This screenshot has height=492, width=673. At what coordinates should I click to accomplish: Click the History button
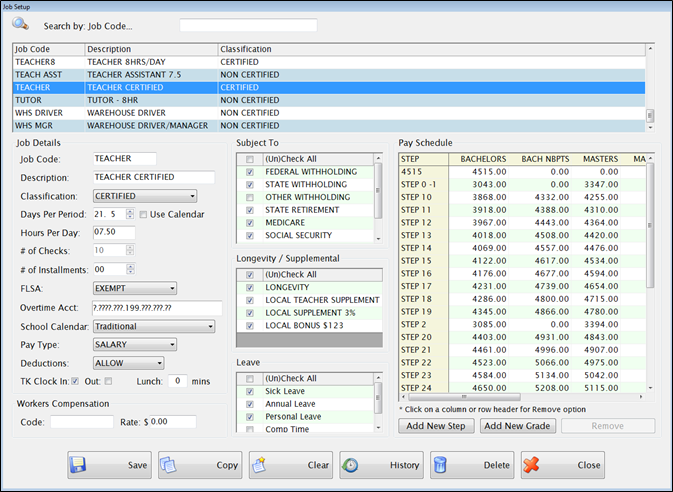click(x=382, y=465)
